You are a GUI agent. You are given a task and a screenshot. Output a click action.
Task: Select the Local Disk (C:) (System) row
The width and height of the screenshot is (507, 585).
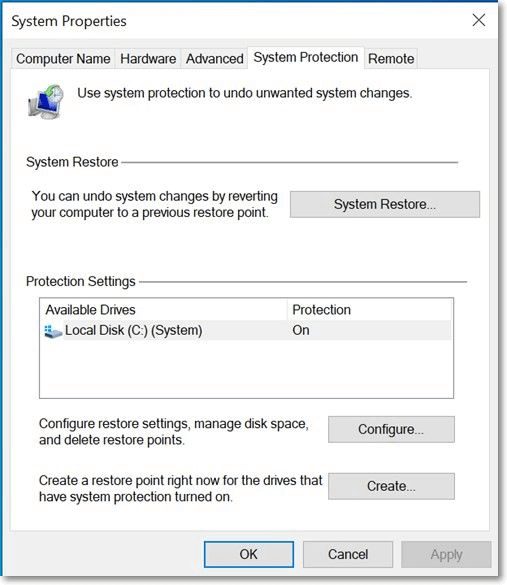click(246, 330)
